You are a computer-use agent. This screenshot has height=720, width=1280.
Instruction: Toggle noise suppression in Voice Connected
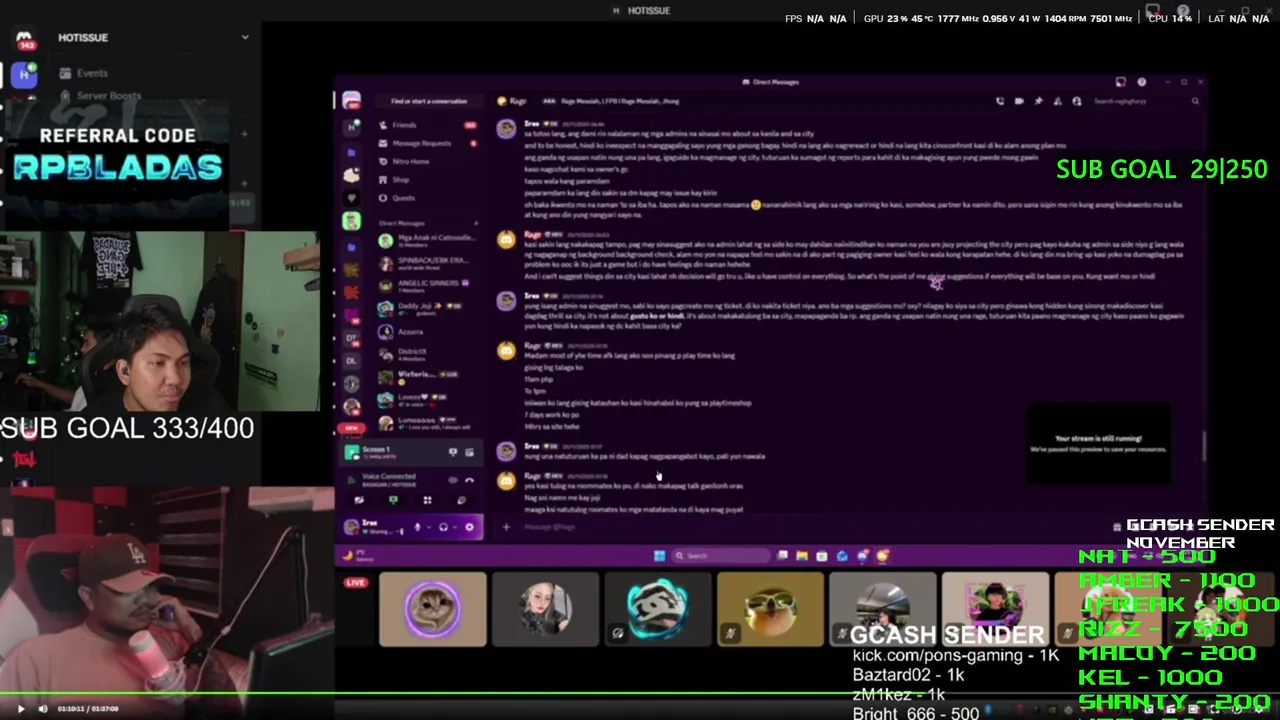click(x=453, y=480)
